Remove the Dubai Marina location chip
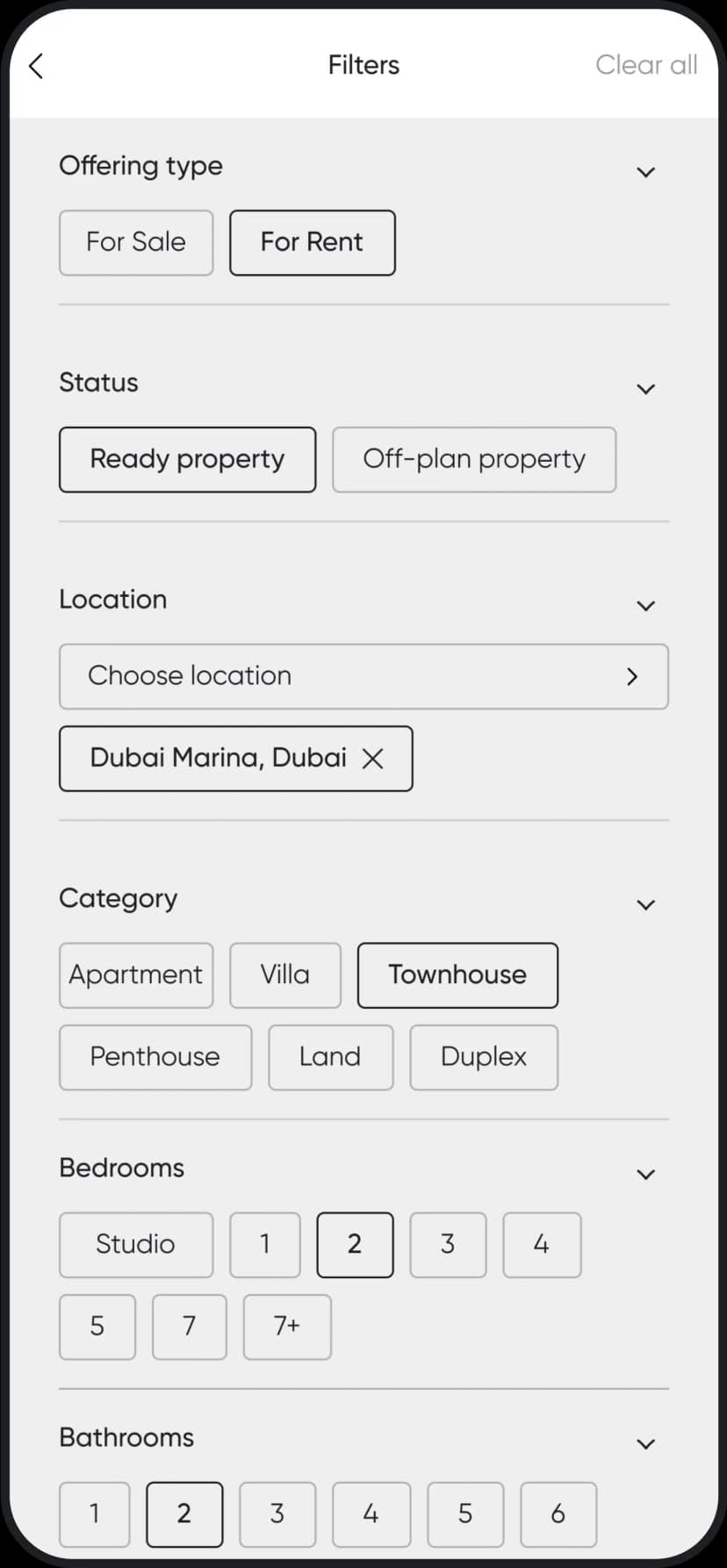This screenshot has height=1568, width=727. click(373, 759)
